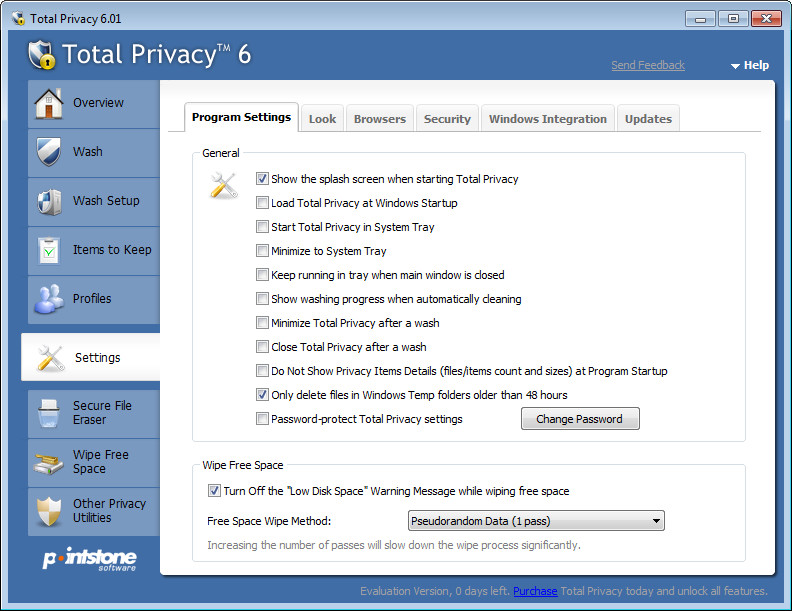Click the Secure File Eraser shredder icon
The image size is (792, 611).
[48, 413]
